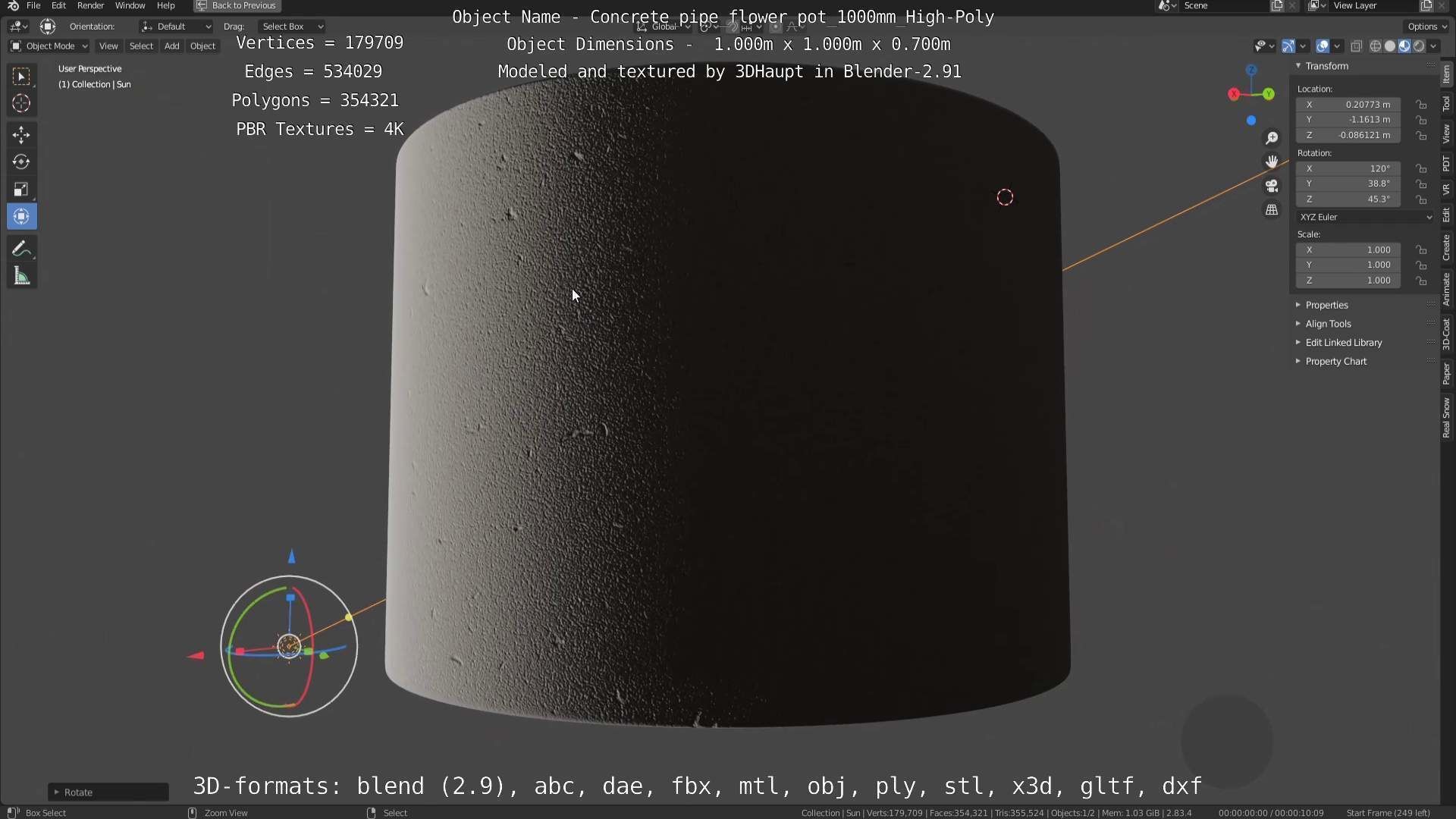Open the viewport View menu
Screen dimensions: 1456x819
click(x=108, y=46)
